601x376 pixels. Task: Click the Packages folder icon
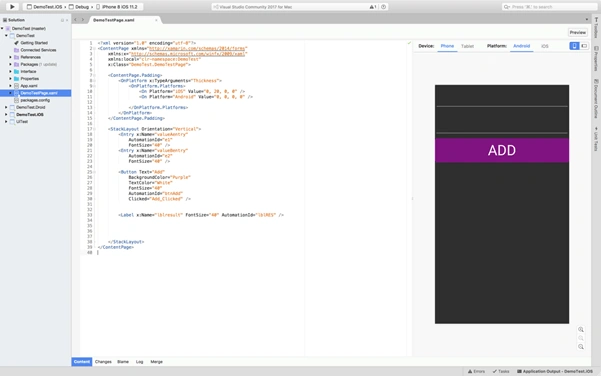point(16,64)
